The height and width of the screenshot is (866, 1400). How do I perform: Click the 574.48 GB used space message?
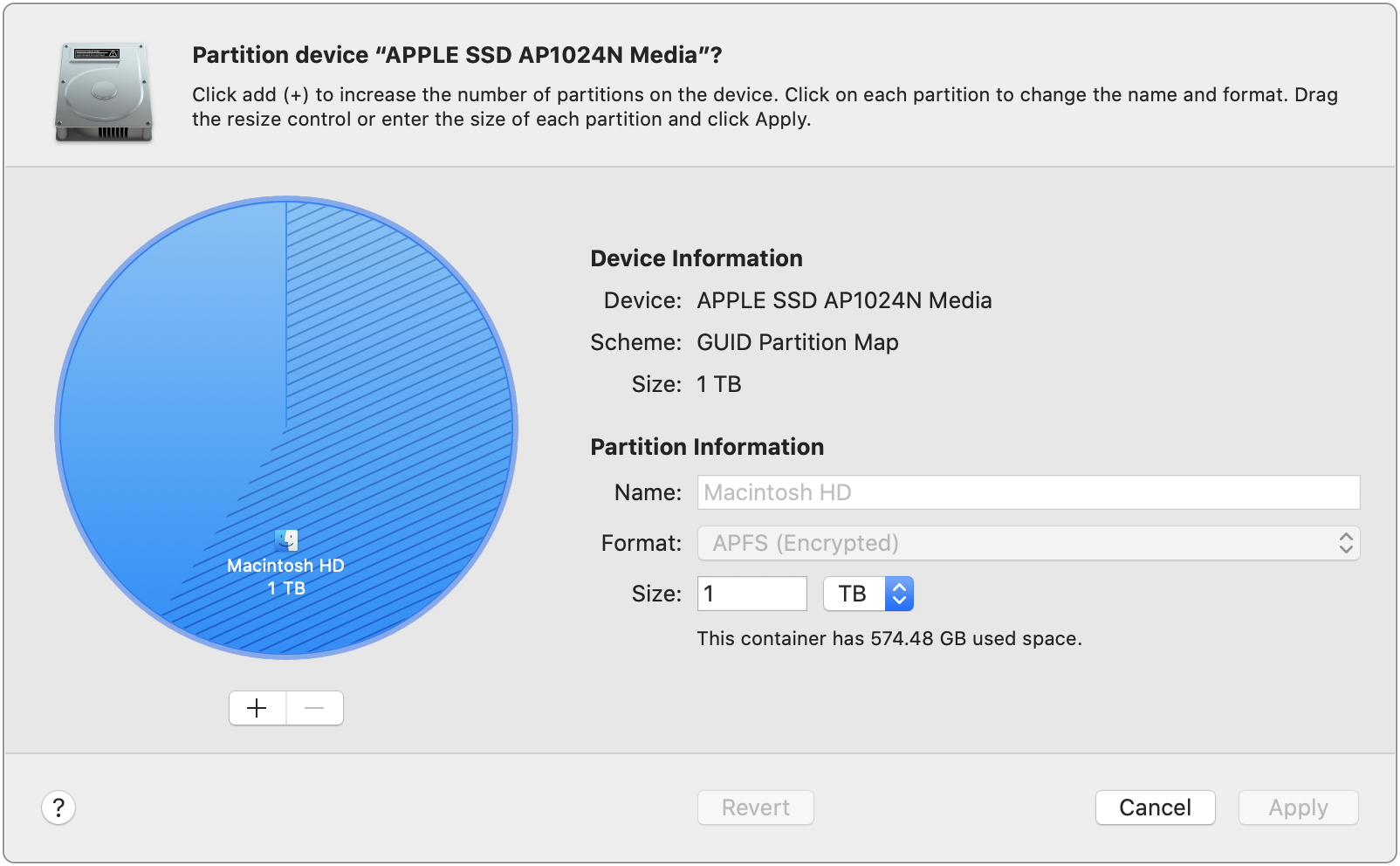(x=889, y=638)
